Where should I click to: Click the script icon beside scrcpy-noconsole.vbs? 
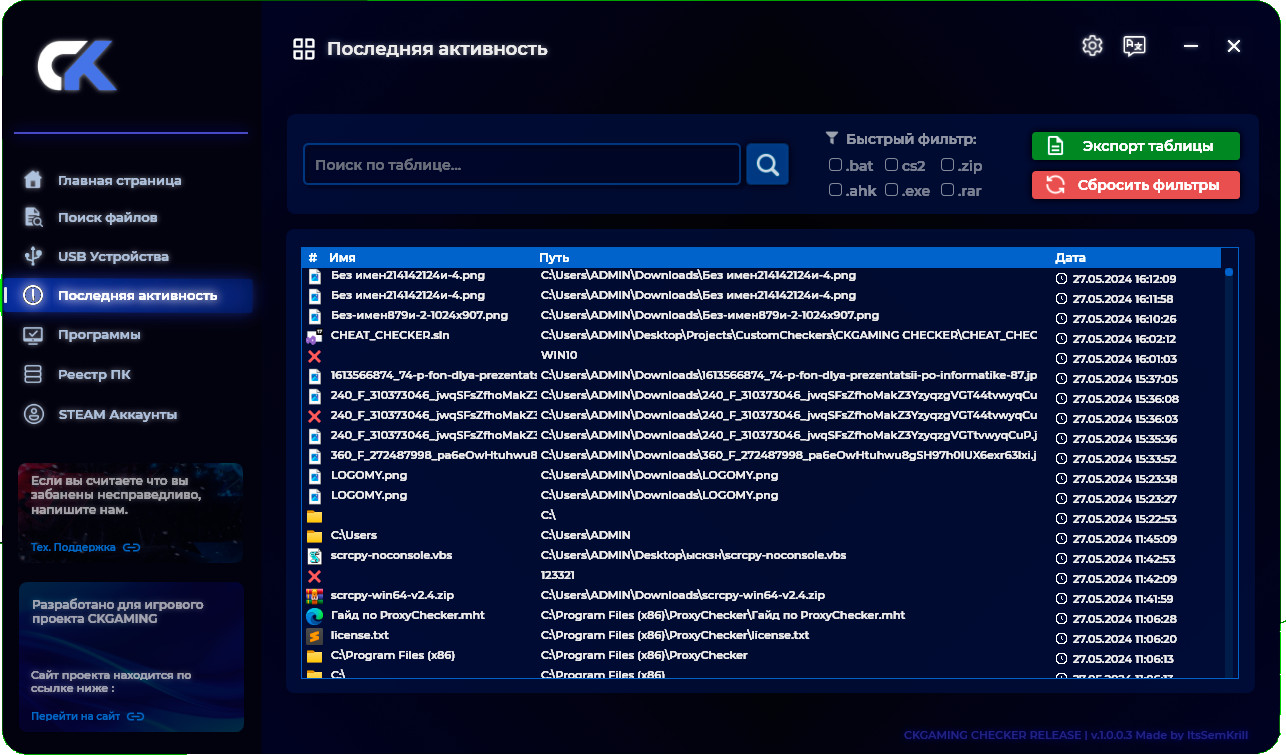point(314,556)
